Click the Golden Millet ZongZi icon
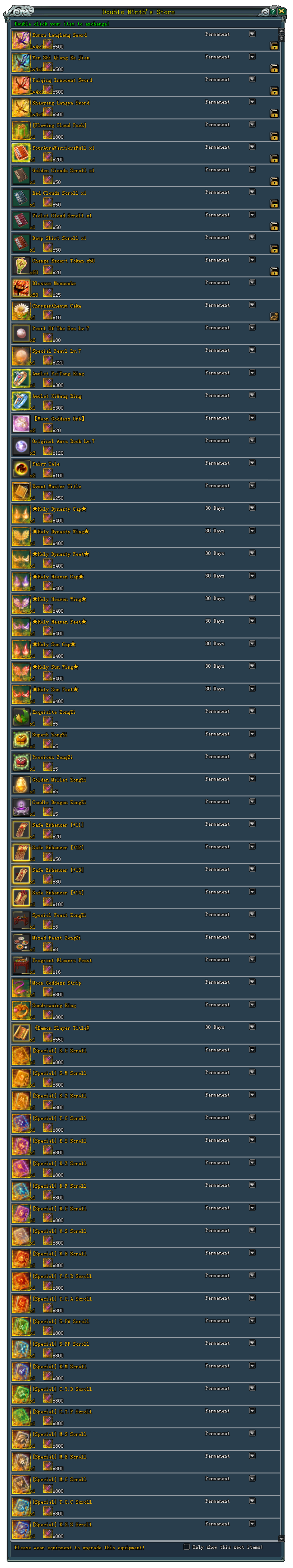Viewport: 293px width, 1568px height. tap(21, 785)
